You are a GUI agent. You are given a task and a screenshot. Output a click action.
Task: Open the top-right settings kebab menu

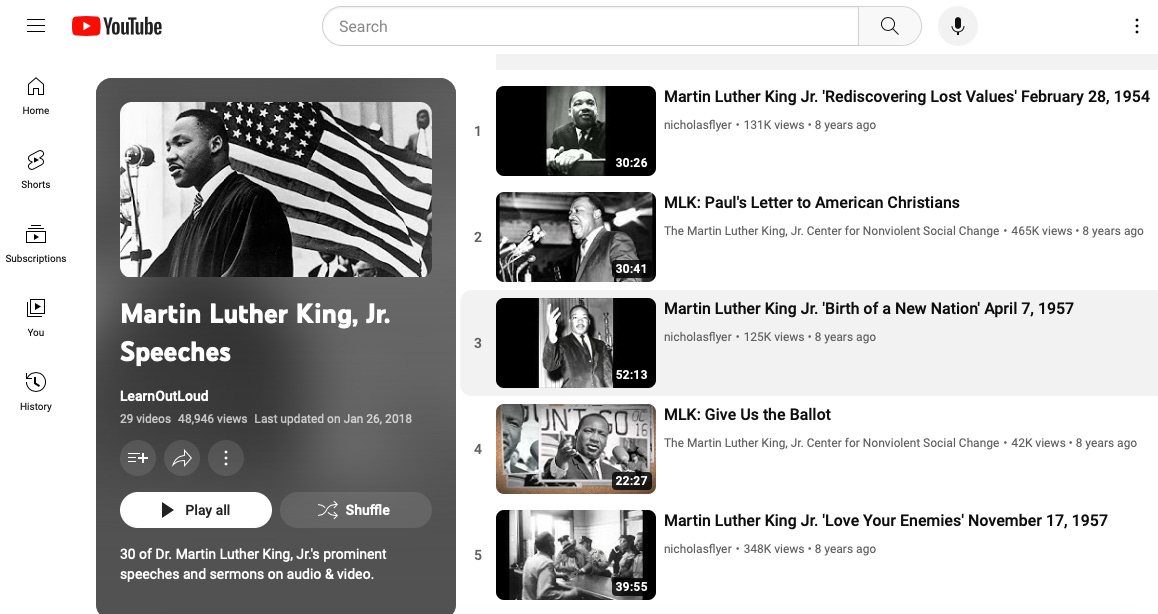pyautogui.click(x=1137, y=27)
